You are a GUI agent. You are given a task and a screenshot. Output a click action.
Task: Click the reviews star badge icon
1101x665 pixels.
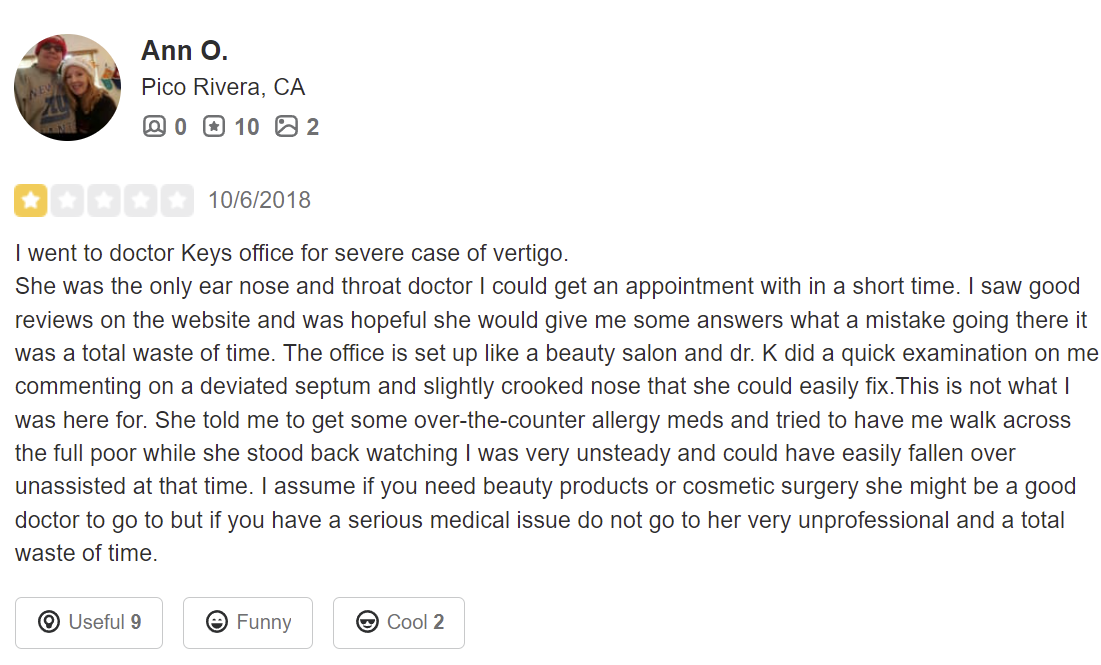214,127
